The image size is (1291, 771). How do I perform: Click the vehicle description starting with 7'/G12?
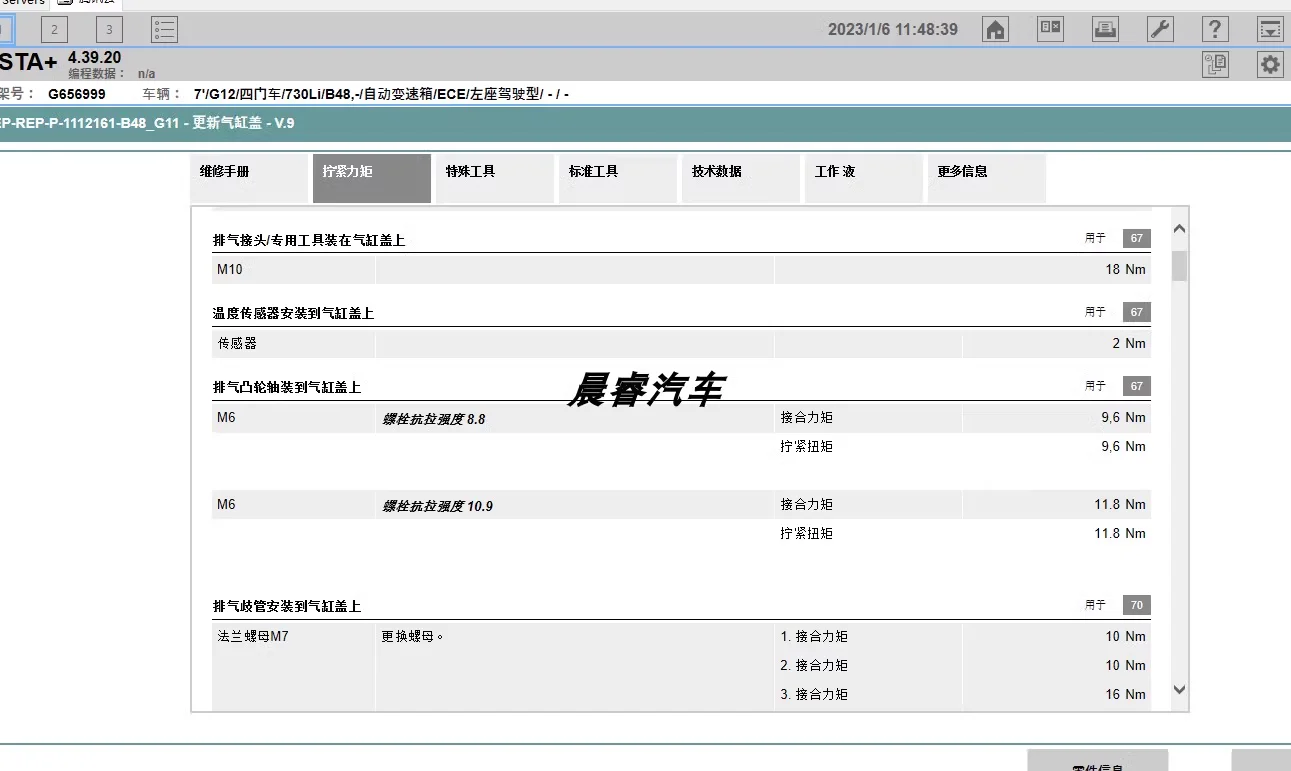pos(381,94)
